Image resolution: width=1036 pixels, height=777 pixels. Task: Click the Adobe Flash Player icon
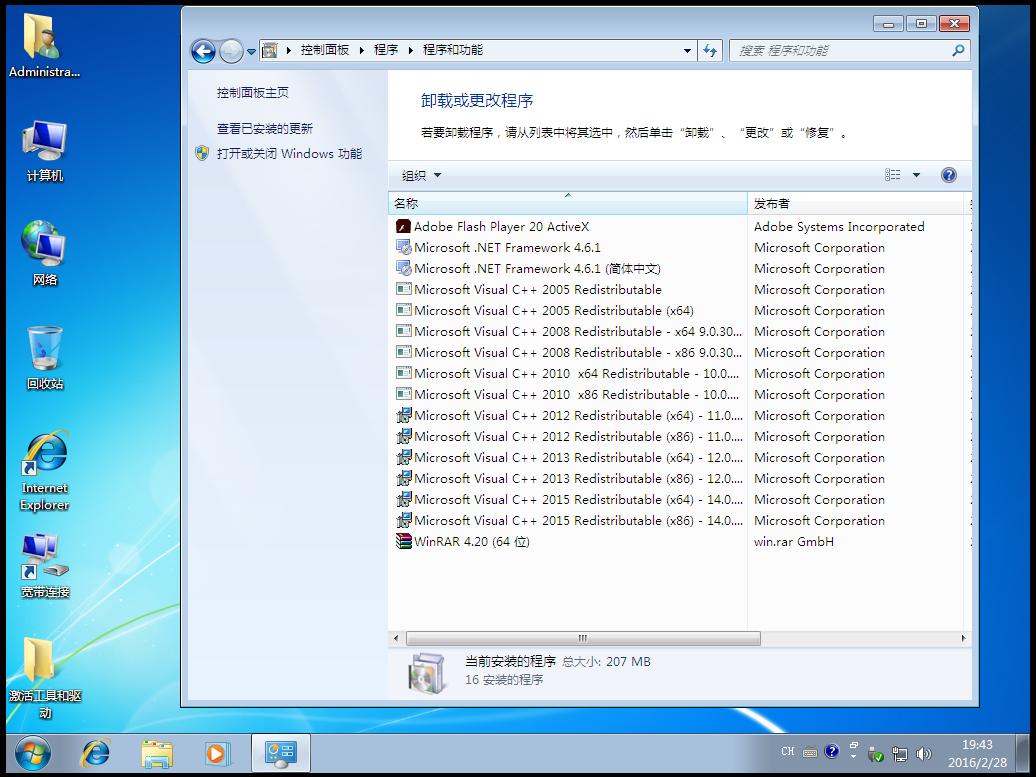403,227
